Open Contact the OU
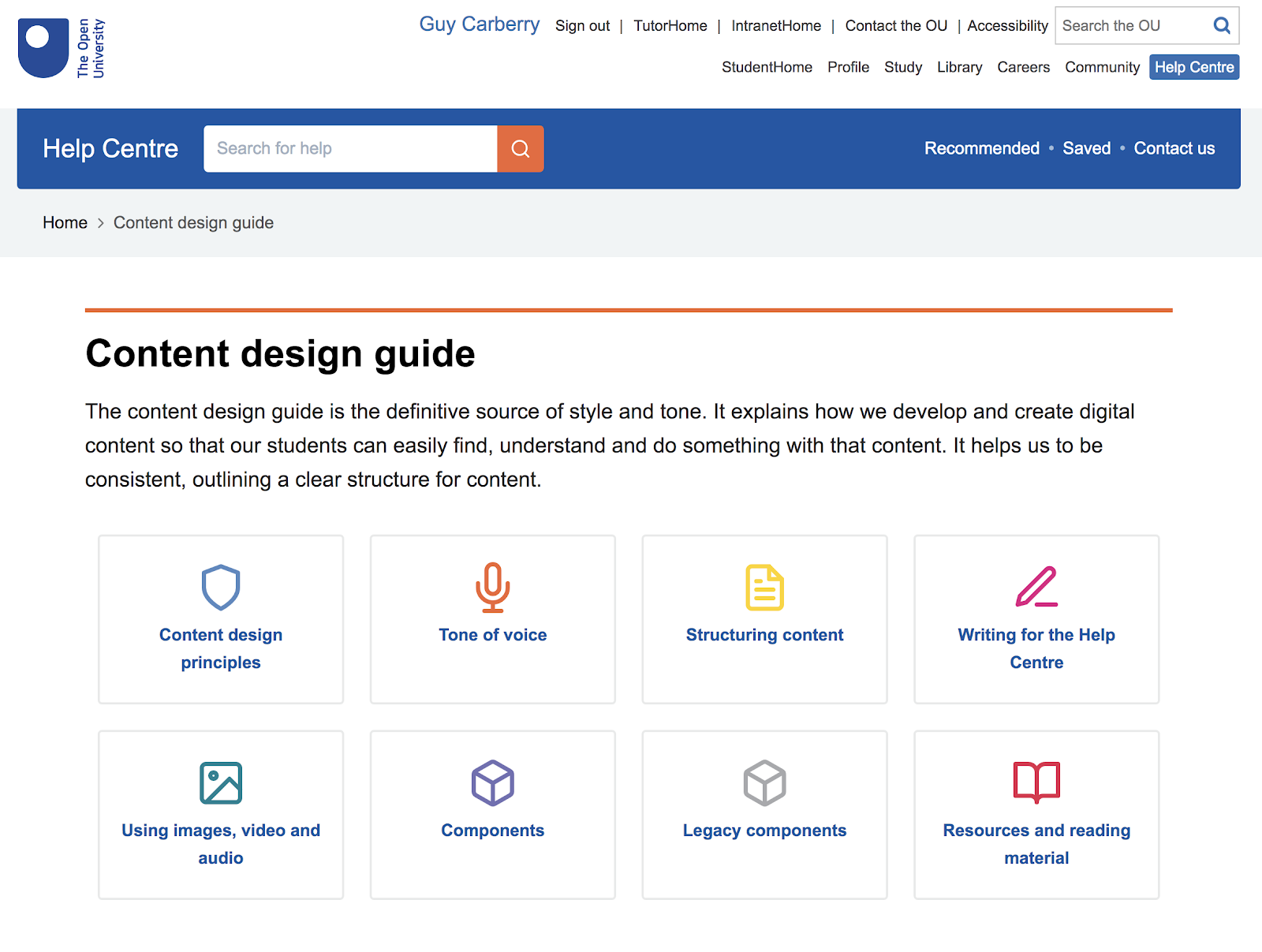The height and width of the screenshot is (952, 1262). point(896,26)
